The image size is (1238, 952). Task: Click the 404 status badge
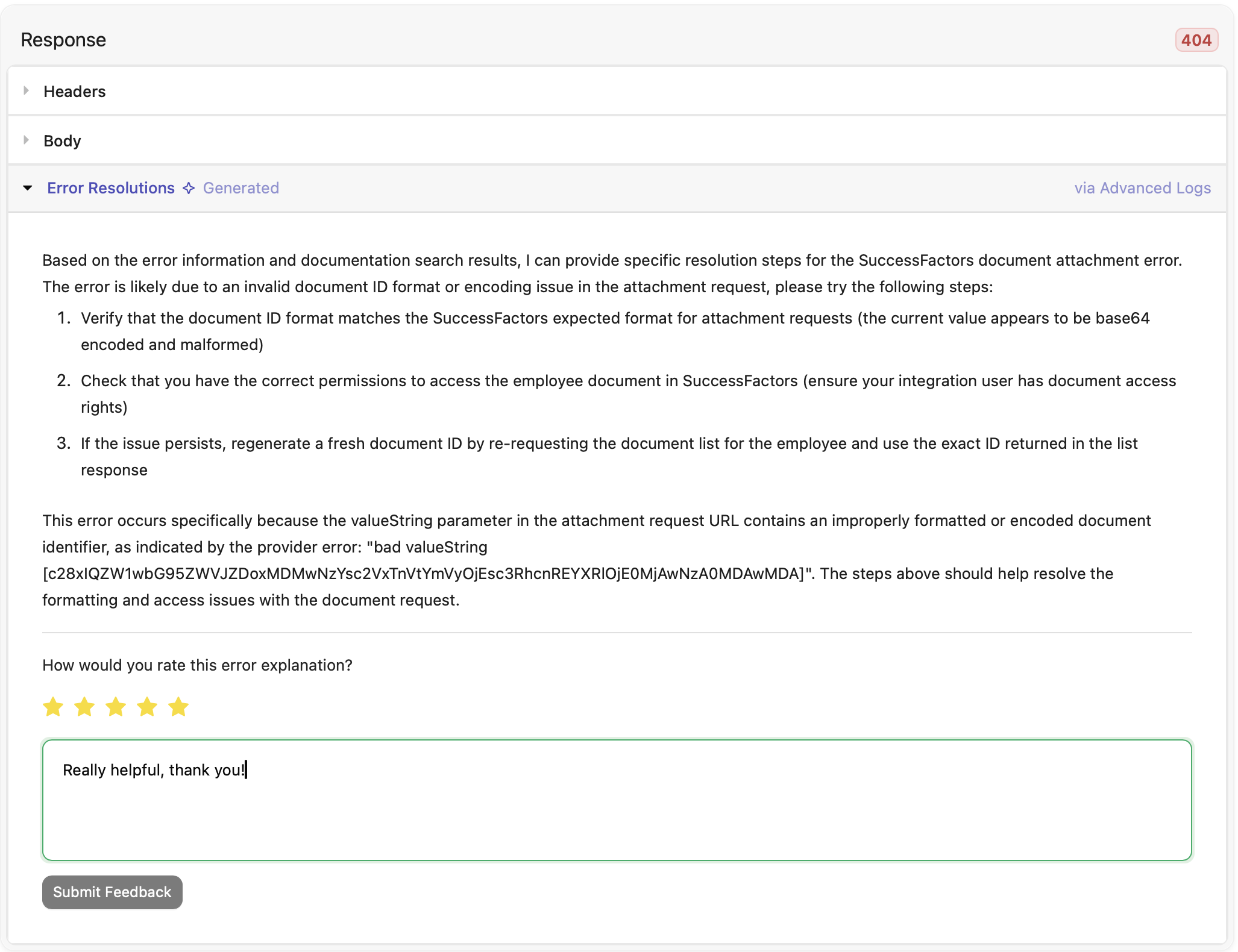1196,40
